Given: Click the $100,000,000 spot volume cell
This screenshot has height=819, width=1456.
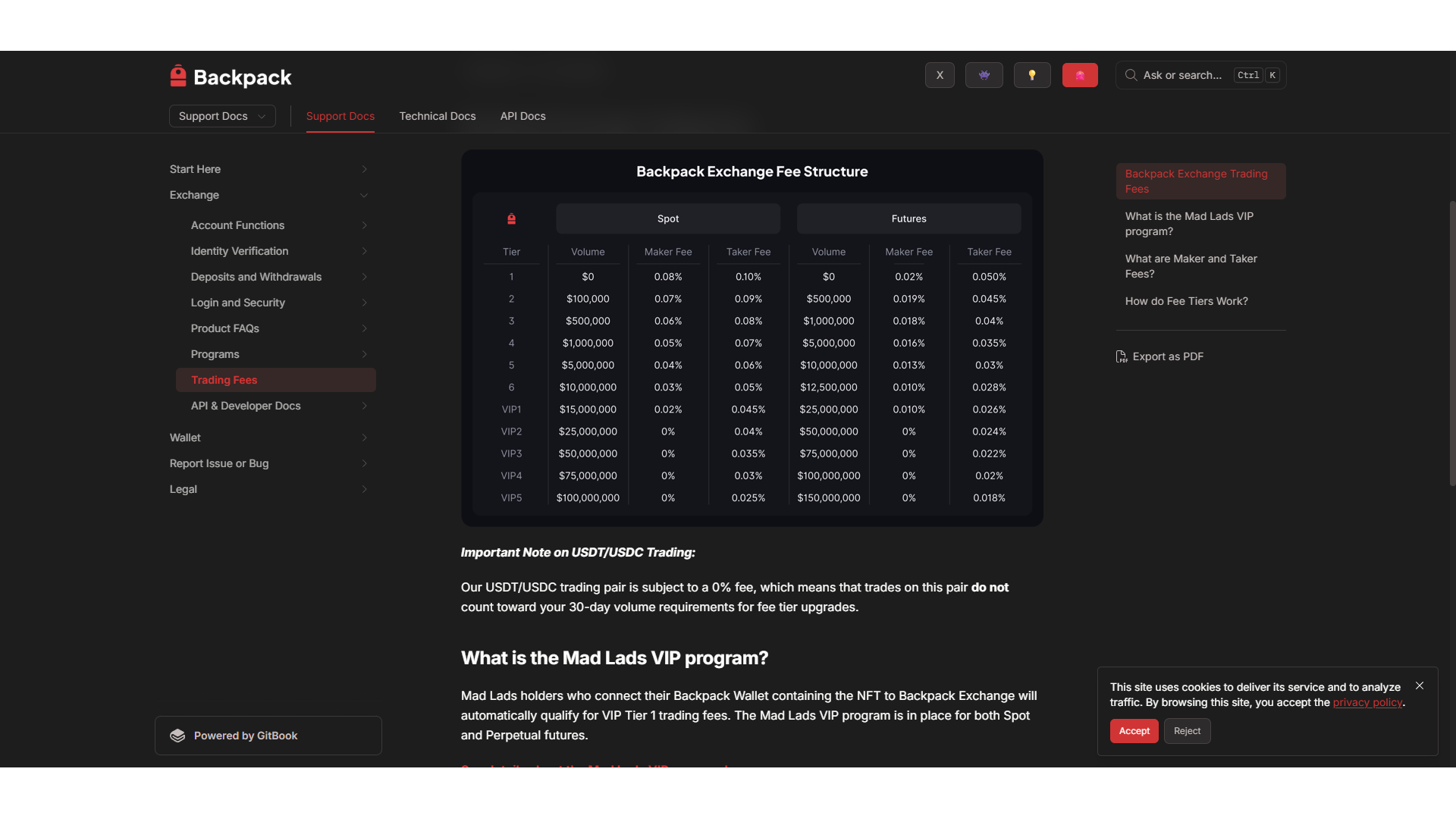Looking at the screenshot, I should pos(588,498).
